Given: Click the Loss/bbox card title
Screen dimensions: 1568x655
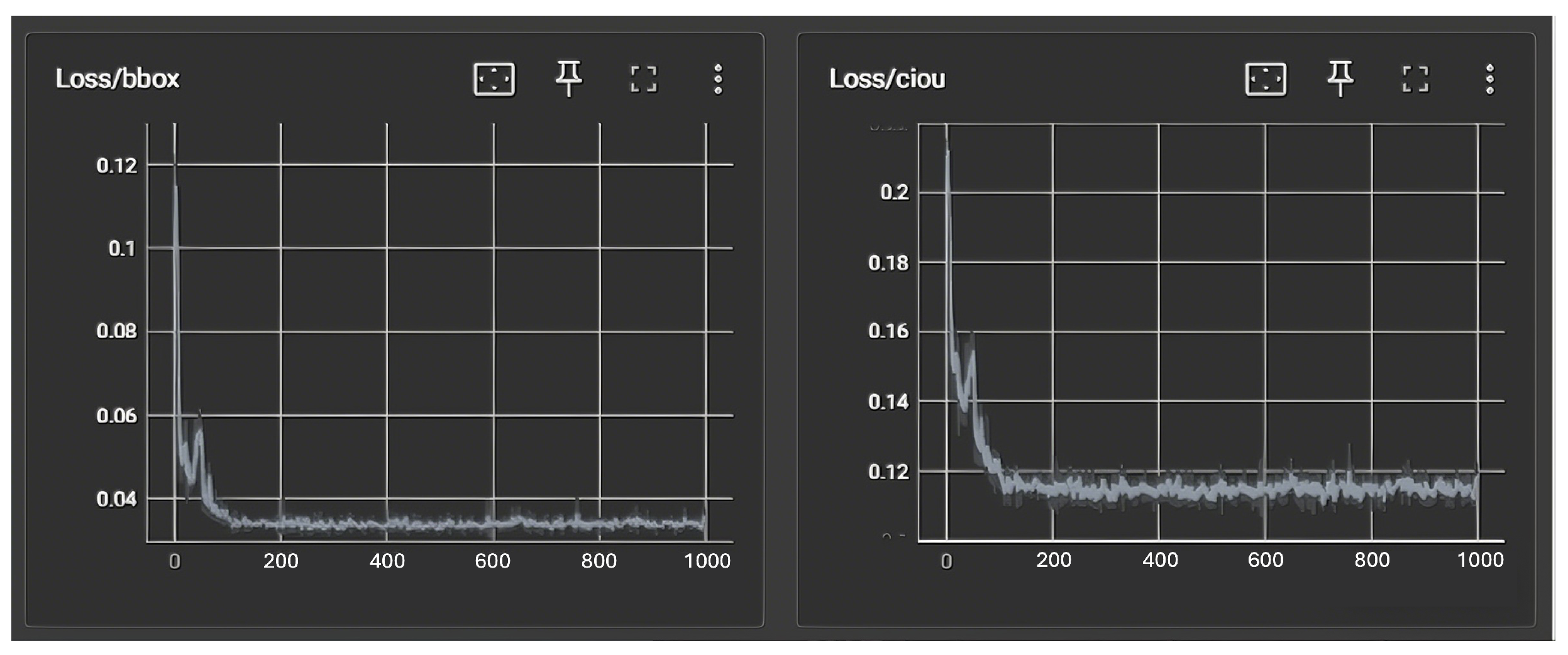Looking at the screenshot, I should coord(118,79).
